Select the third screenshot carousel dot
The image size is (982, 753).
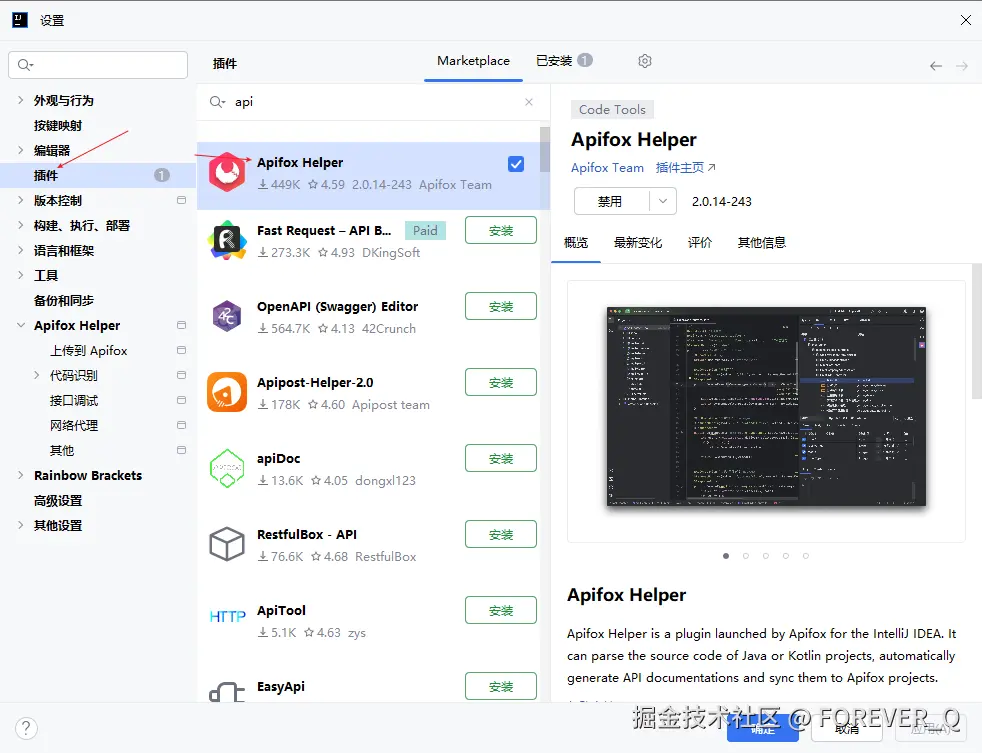pos(766,556)
